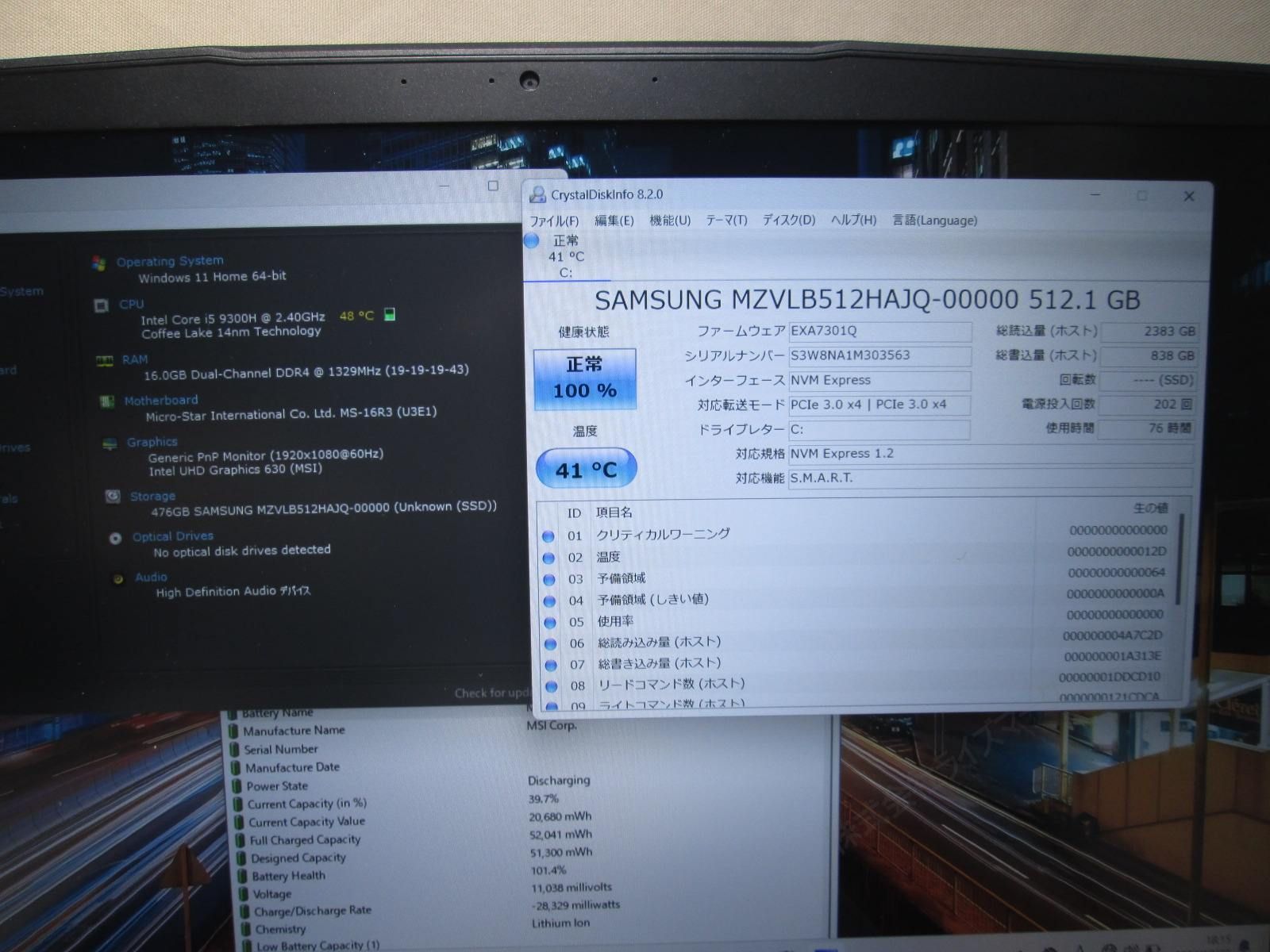Click the firmware field EXA7301Q
Viewport: 1270px width, 952px height.
pos(879,331)
